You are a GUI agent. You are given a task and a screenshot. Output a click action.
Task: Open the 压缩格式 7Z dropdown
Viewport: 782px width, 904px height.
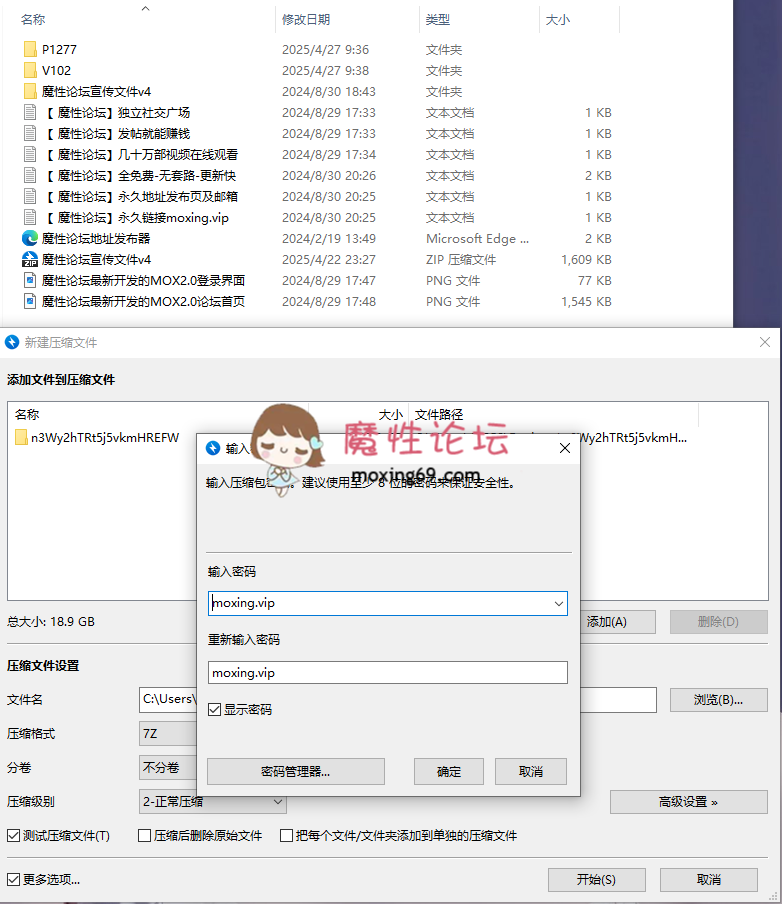168,733
